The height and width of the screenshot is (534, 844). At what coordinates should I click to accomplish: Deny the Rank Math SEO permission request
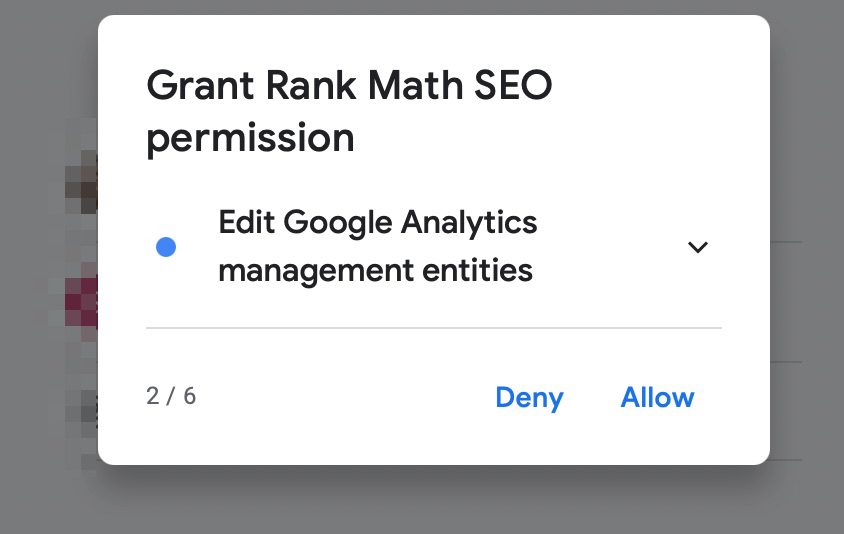coord(529,397)
